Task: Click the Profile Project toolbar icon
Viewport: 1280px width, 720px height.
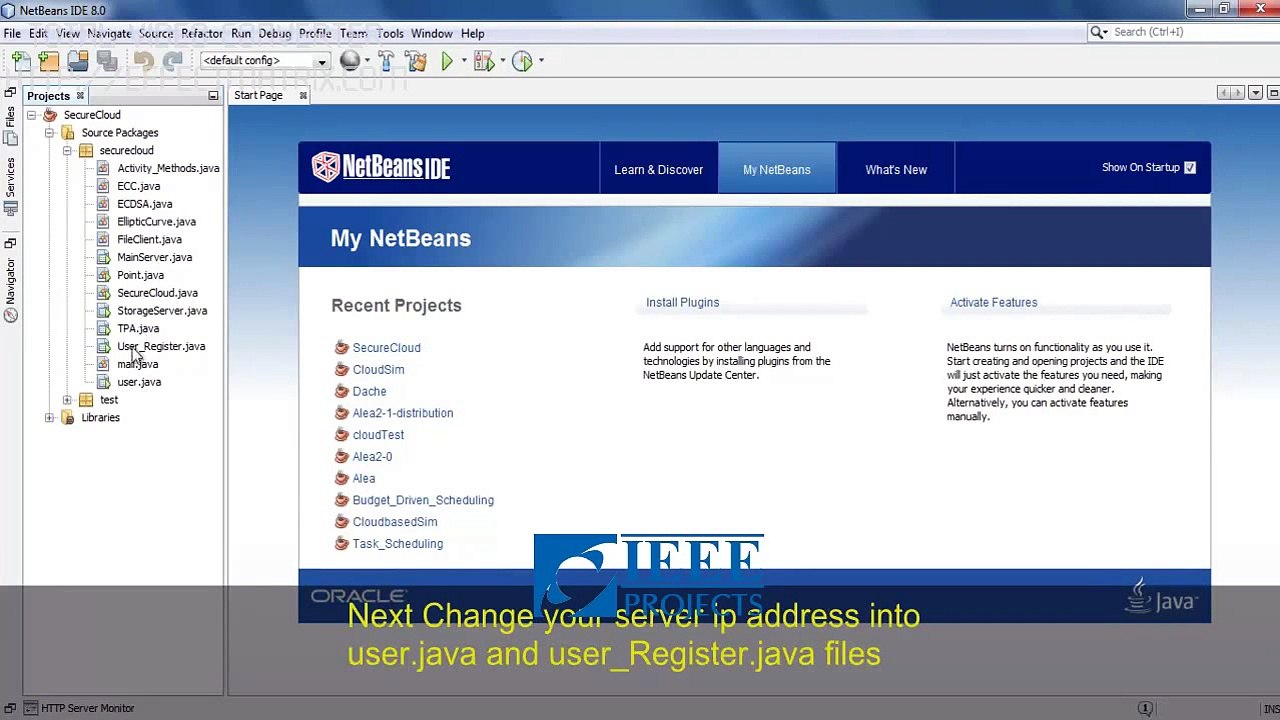Action: 522,61
